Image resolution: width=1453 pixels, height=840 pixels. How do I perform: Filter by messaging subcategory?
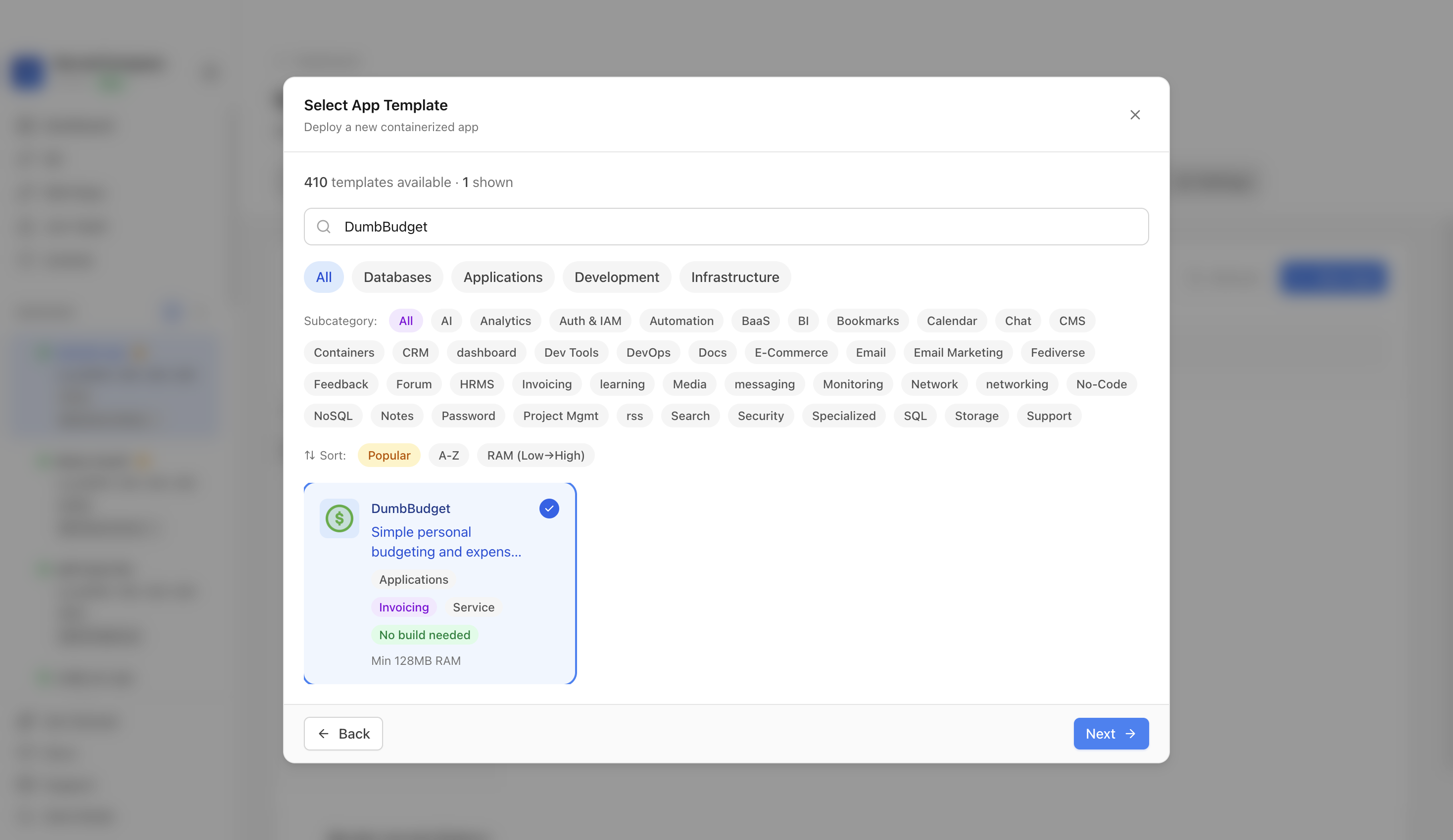[764, 384]
